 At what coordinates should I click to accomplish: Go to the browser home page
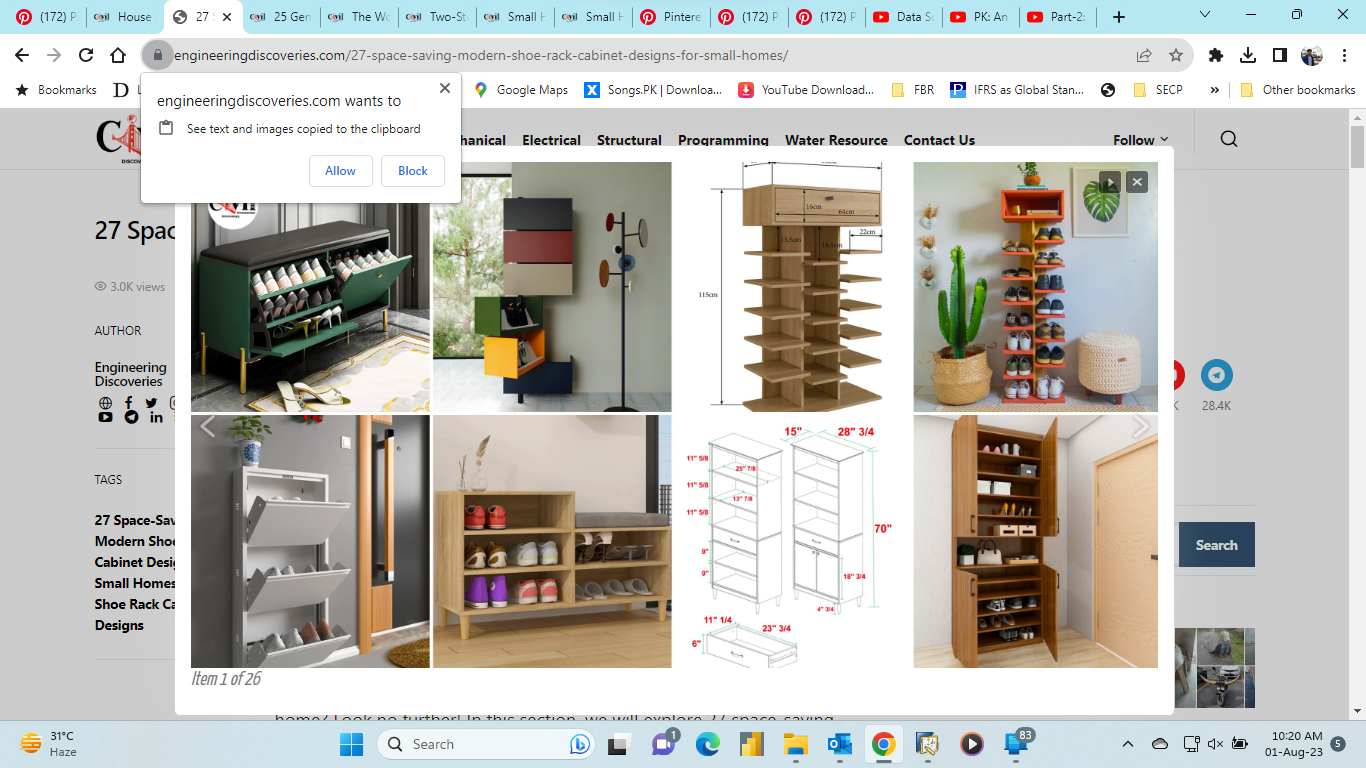[x=118, y=55]
